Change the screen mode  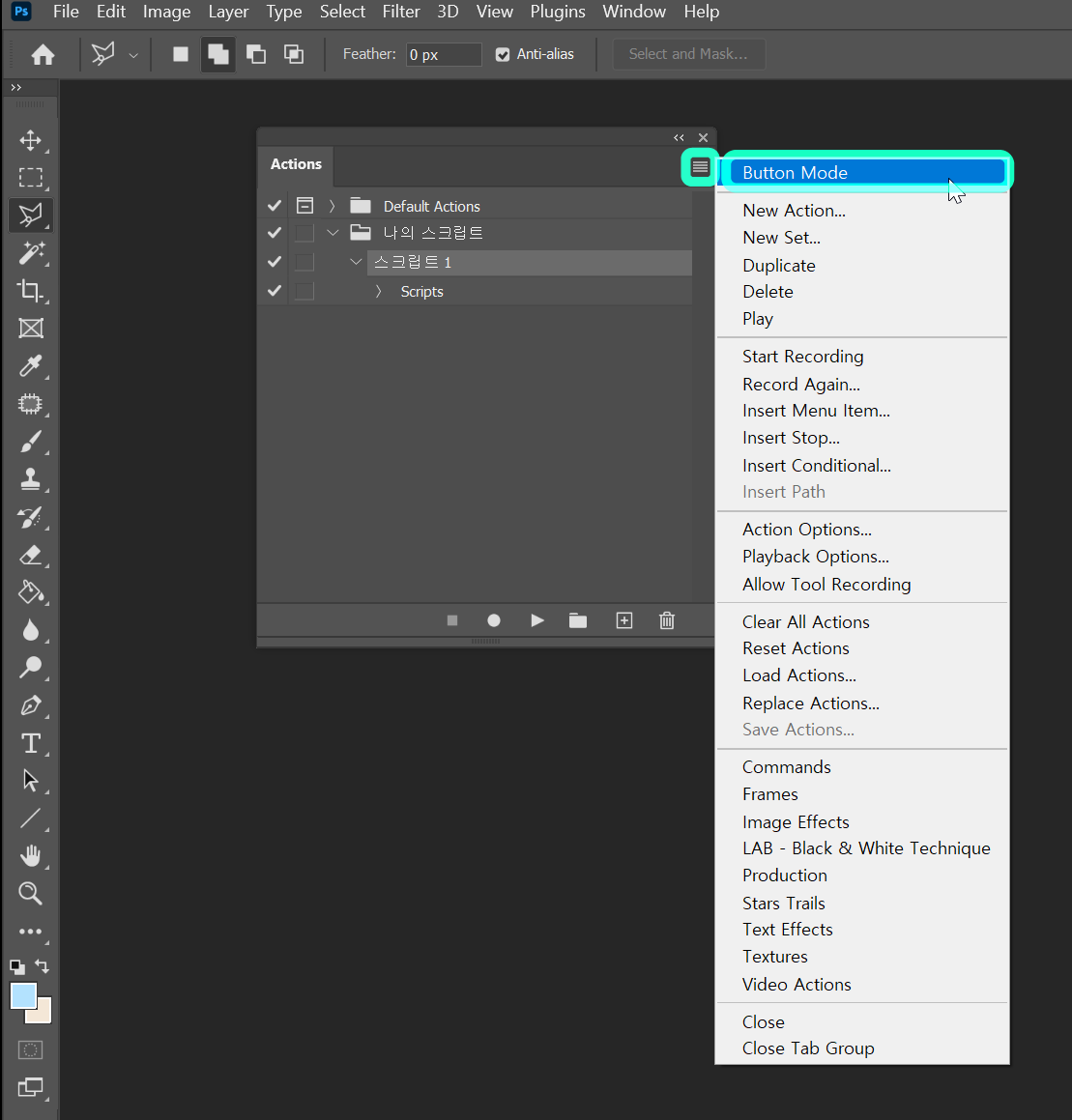click(30, 1087)
